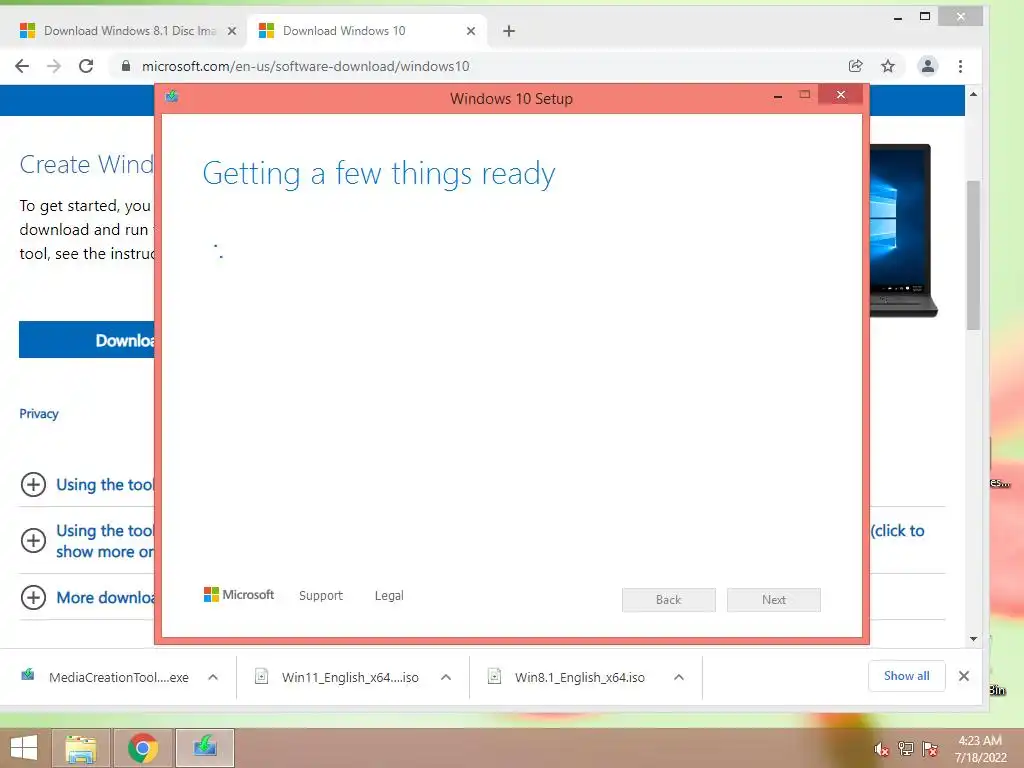Image resolution: width=1024 pixels, height=768 pixels.
Task: Close the Download Windows 8.1 tab
Action: tap(231, 31)
